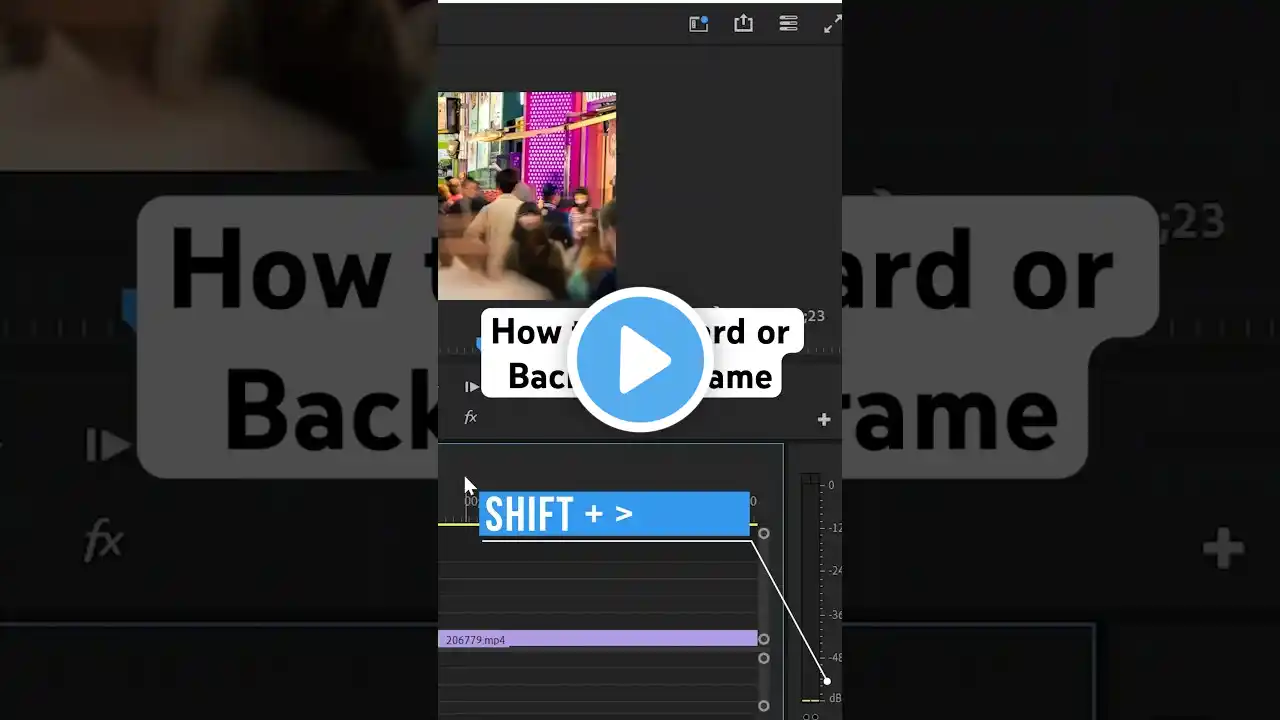The image size is (1280, 720).
Task: Click the audio level meter
Action: [810, 587]
